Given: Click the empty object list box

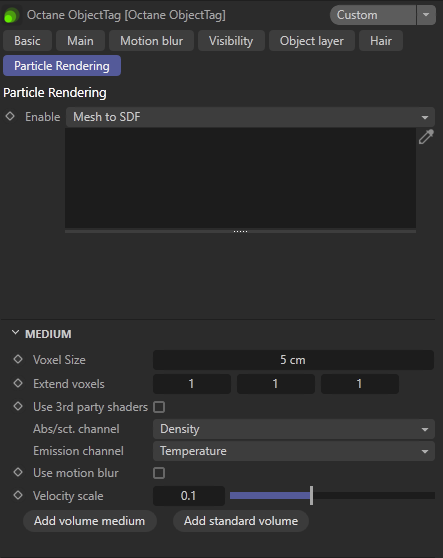Looking at the screenshot, I should coord(240,178).
